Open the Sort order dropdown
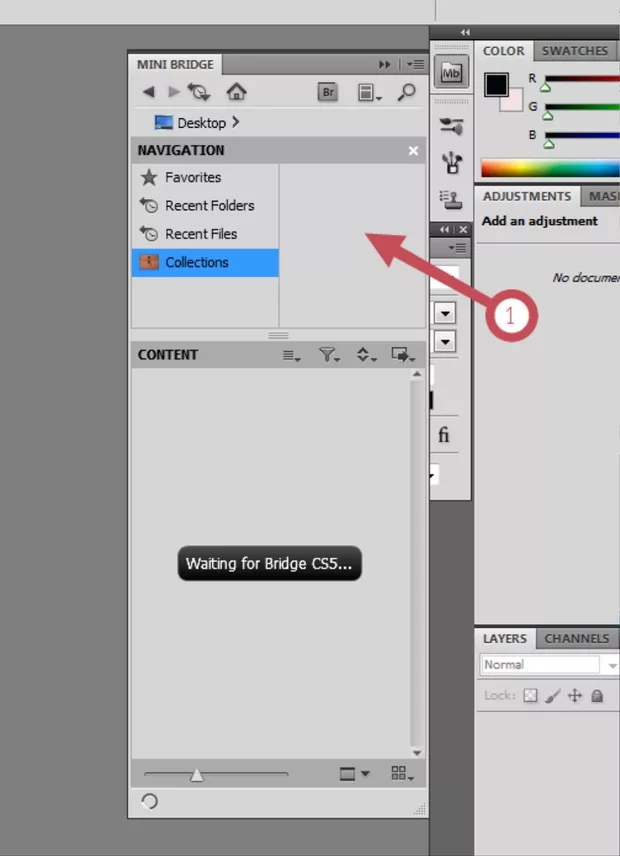The height and width of the screenshot is (856, 620). pyautogui.click(x=366, y=355)
